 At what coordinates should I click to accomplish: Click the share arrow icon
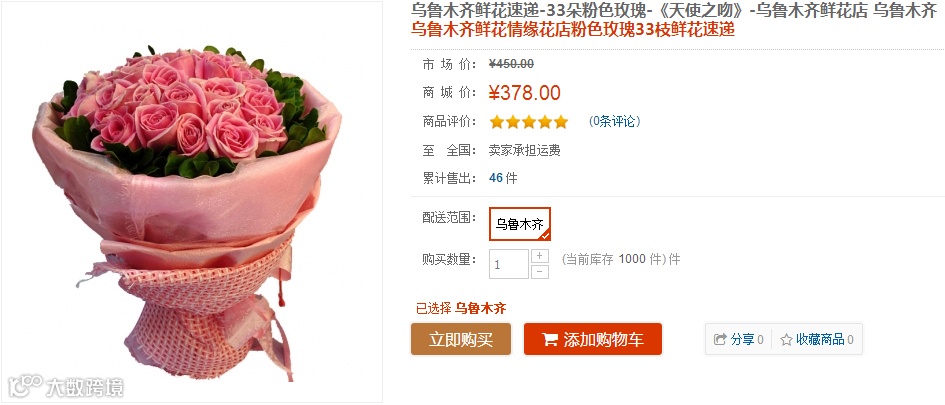720,339
